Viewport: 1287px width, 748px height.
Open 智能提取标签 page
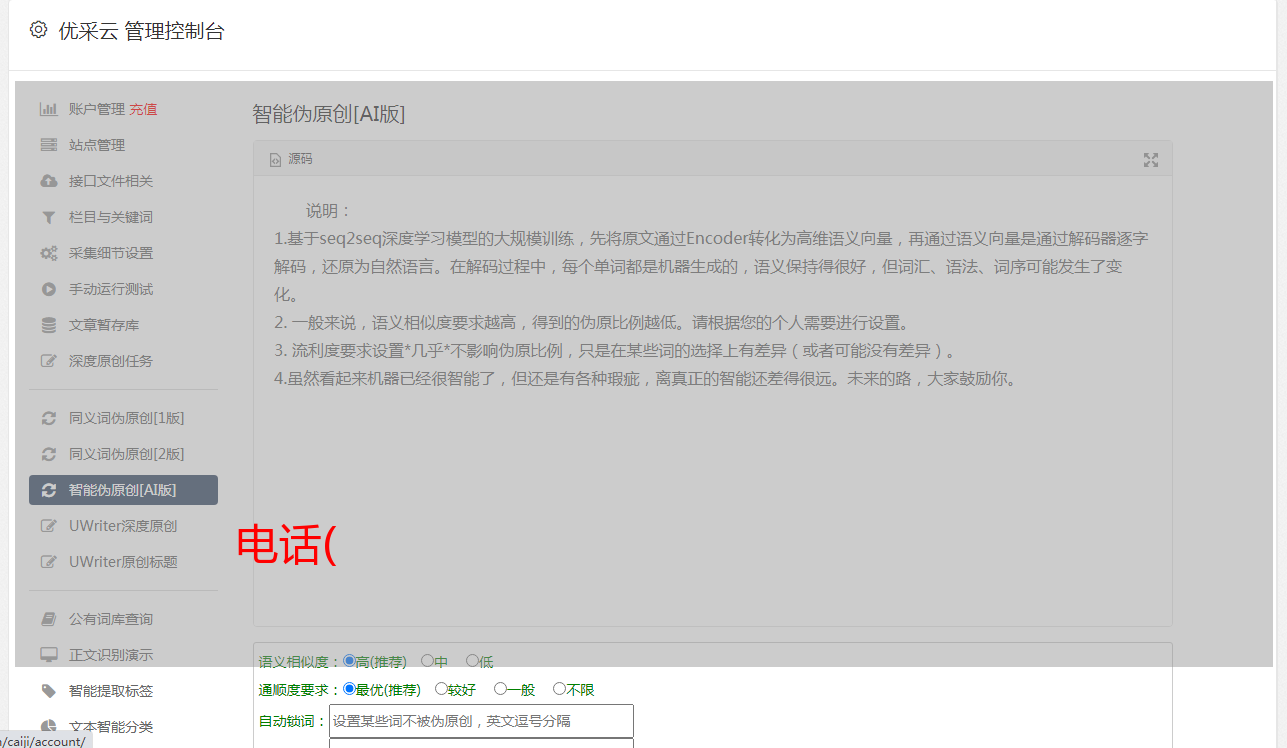click(111, 691)
